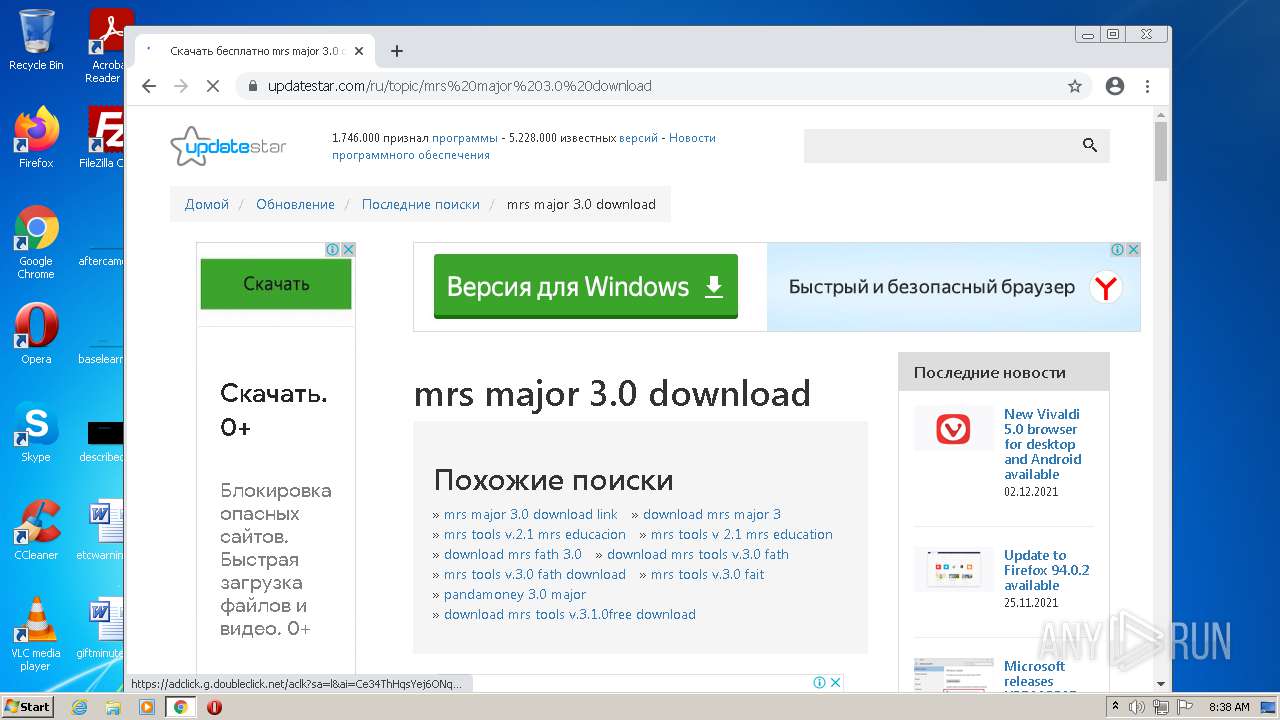Open download mrs fath 3.0 link
The image size is (1280, 720).
(513, 554)
